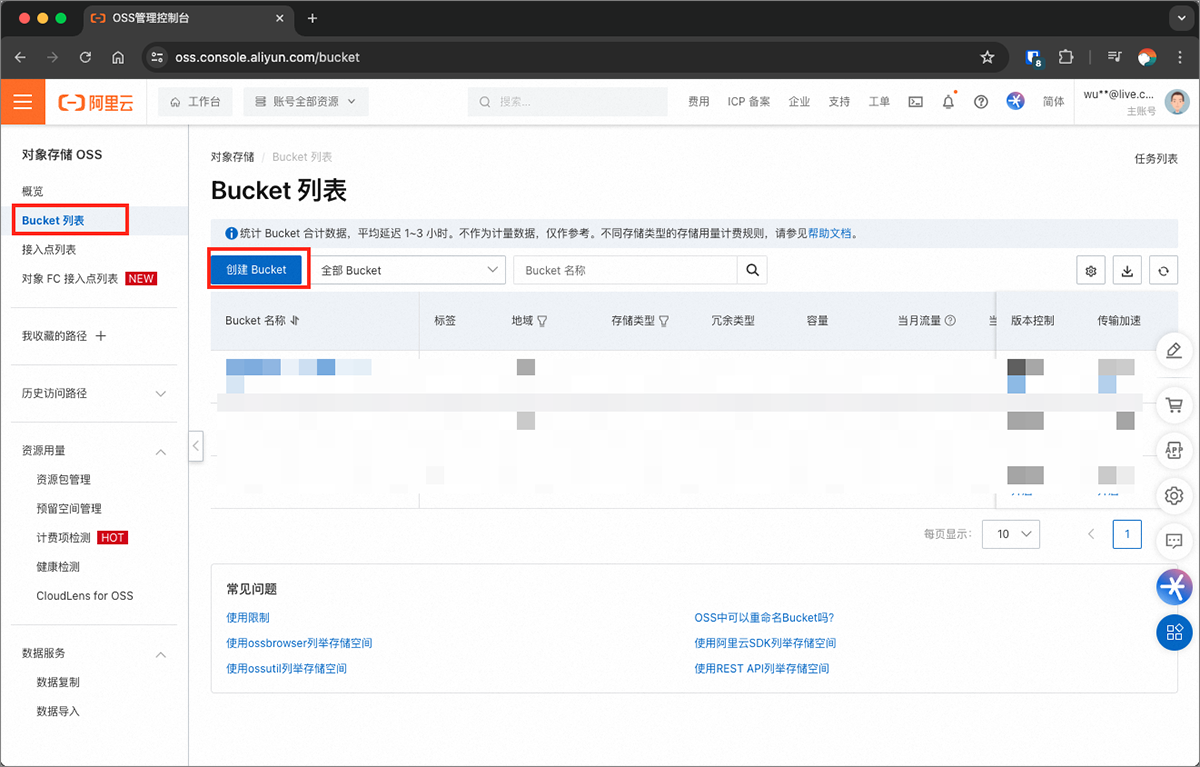
Task: Open the 地域 column filter
Action: point(543,321)
